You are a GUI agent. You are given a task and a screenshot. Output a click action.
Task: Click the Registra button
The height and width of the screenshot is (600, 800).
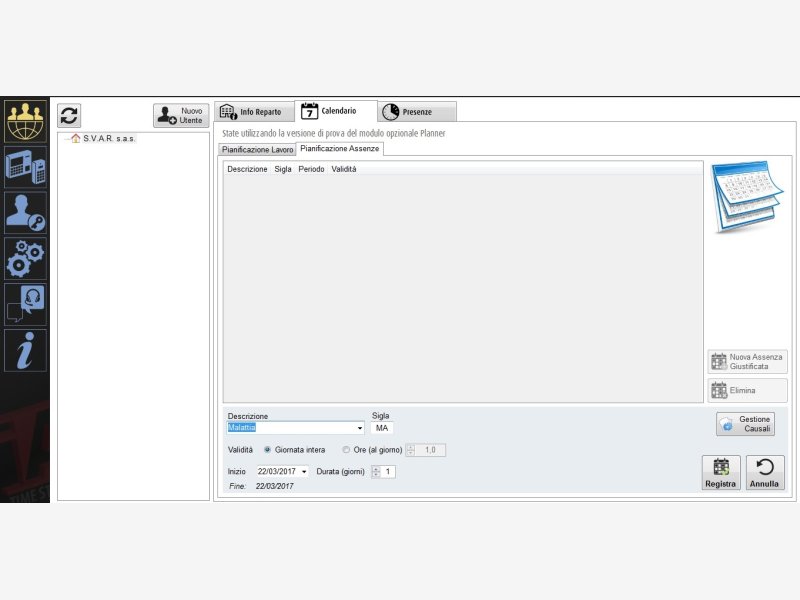720,473
